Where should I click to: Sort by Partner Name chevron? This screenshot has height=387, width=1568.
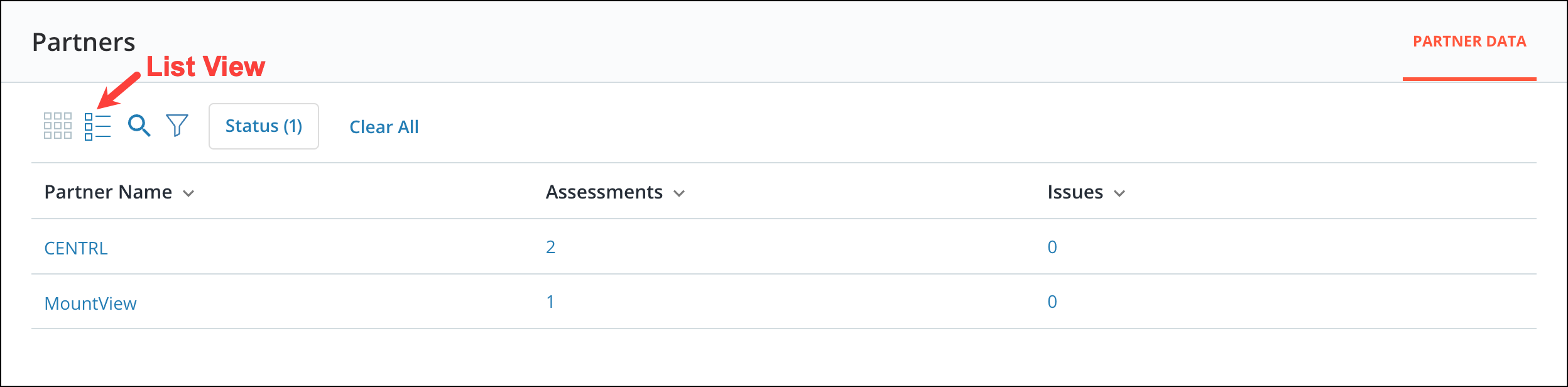point(188,193)
